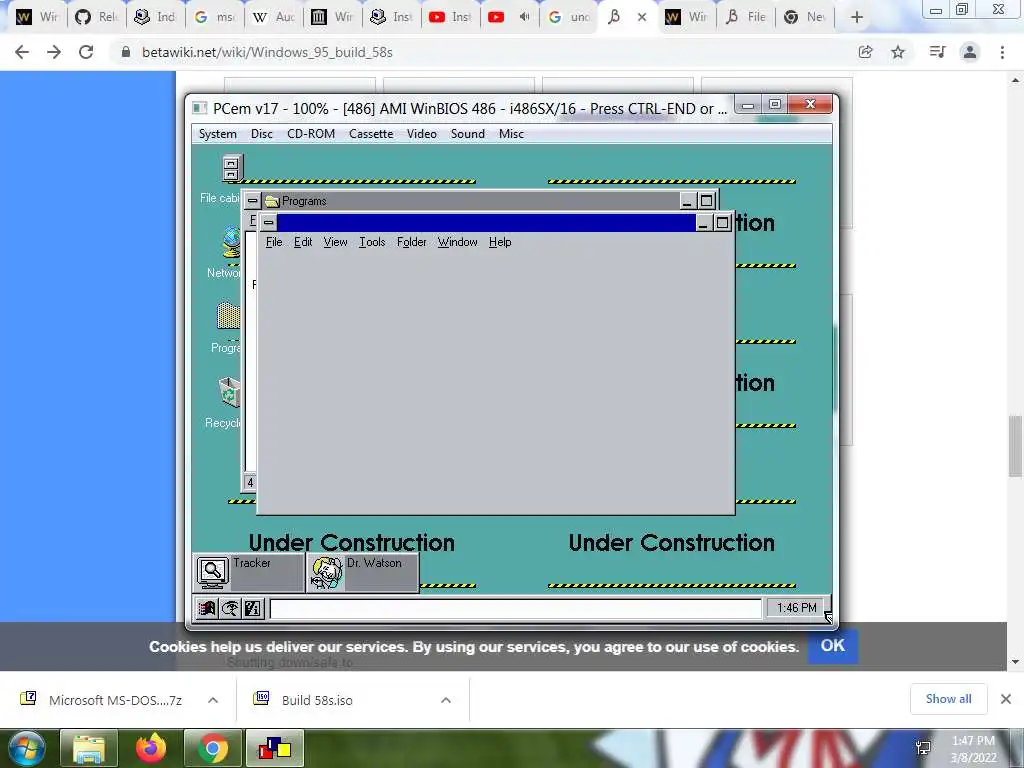Open File menu of emulated window

(274, 242)
